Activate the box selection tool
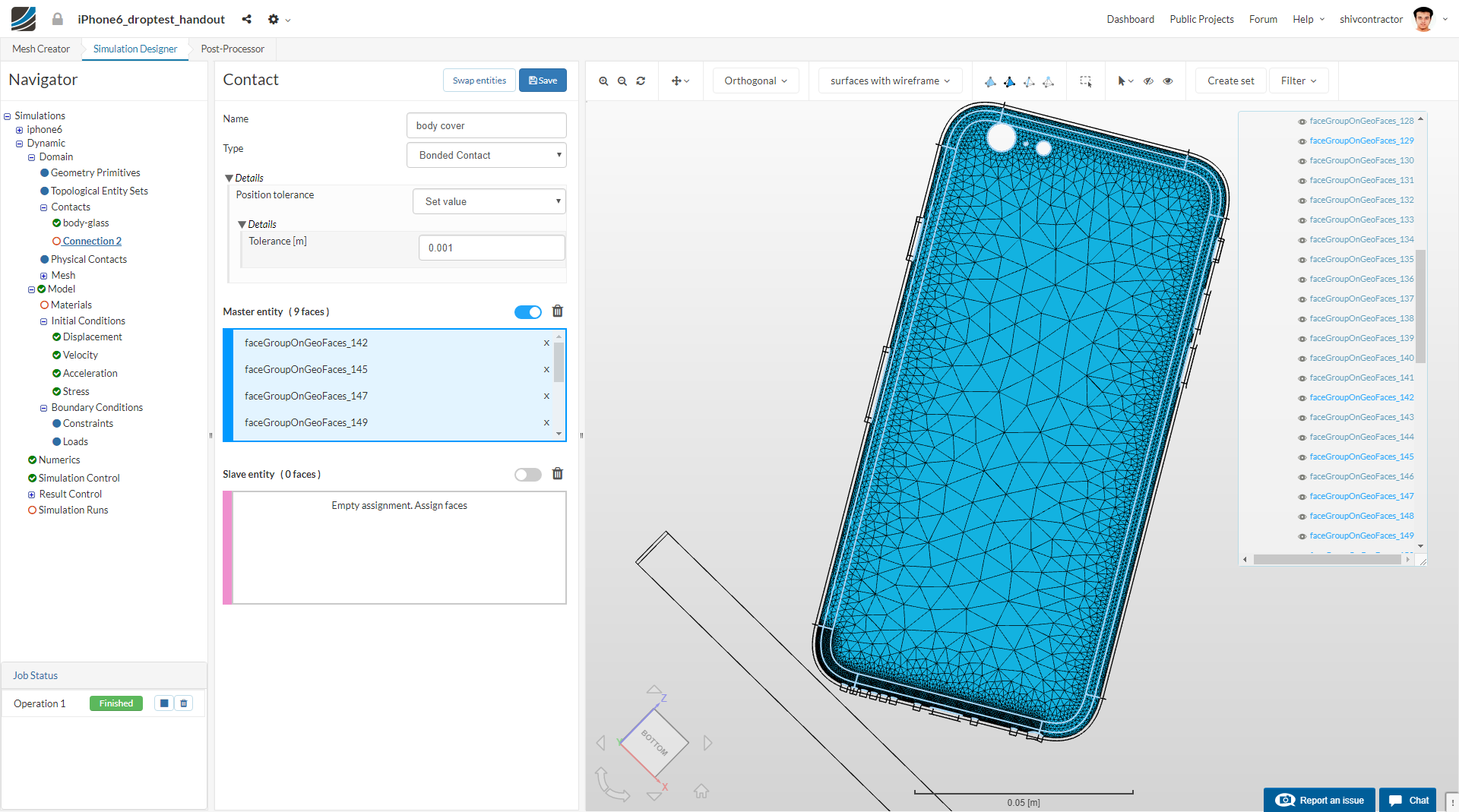The width and height of the screenshot is (1459, 812). (1086, 81)
